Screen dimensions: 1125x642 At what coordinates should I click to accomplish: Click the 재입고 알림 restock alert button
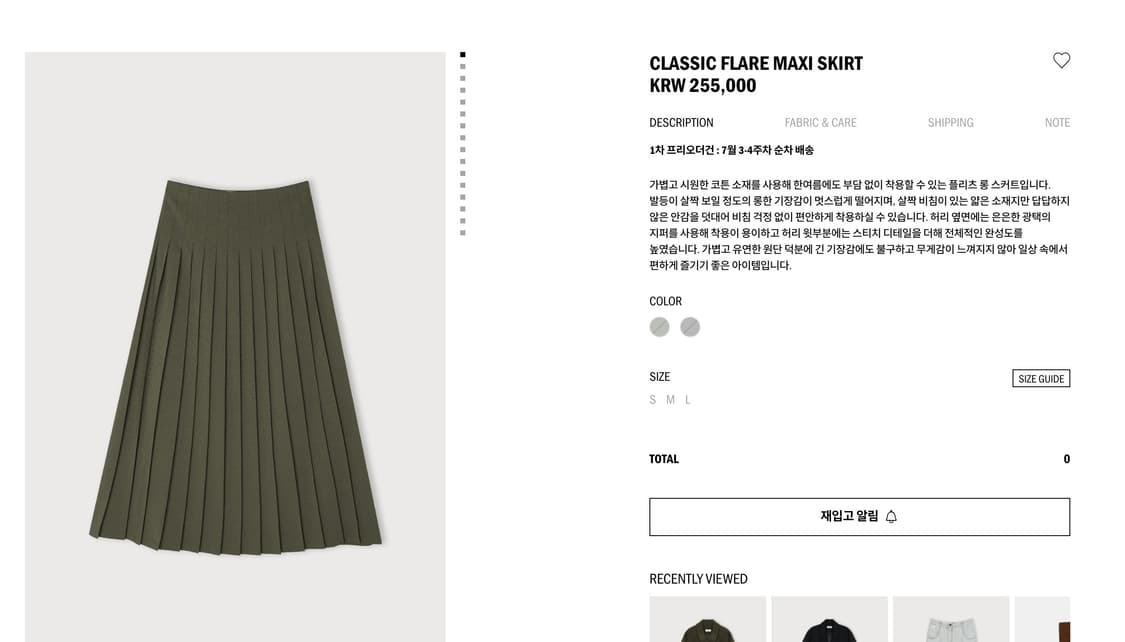coord(860,516)
